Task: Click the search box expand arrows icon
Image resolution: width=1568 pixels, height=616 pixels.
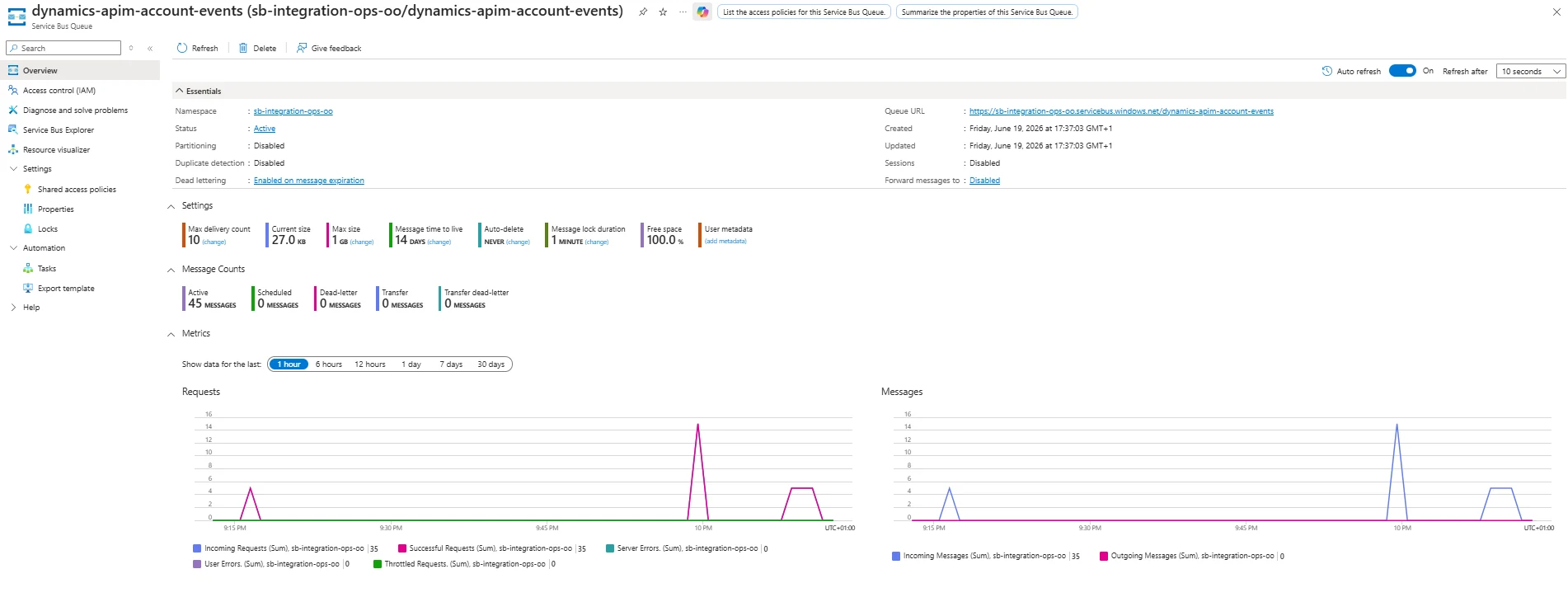Action: click(131, 48)
